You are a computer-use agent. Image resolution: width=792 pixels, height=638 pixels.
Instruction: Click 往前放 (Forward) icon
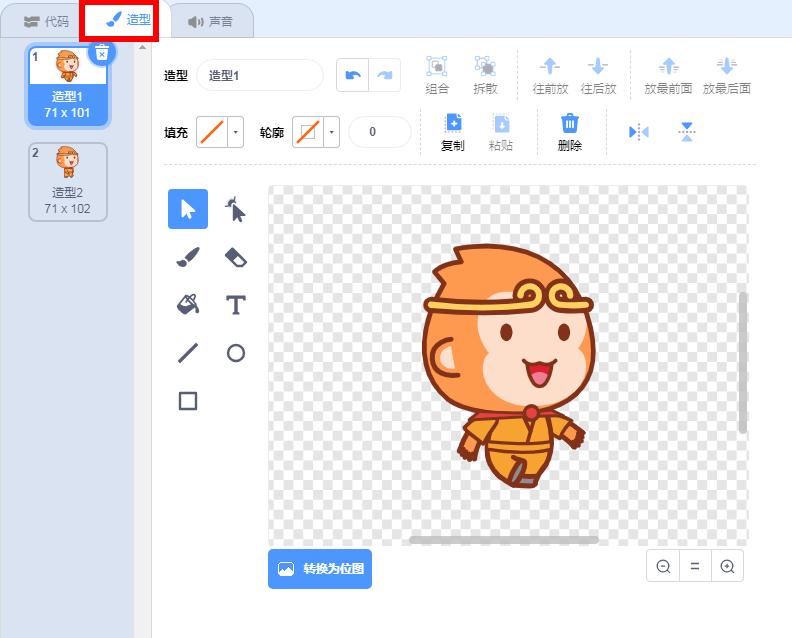click(x=550, y=66)
